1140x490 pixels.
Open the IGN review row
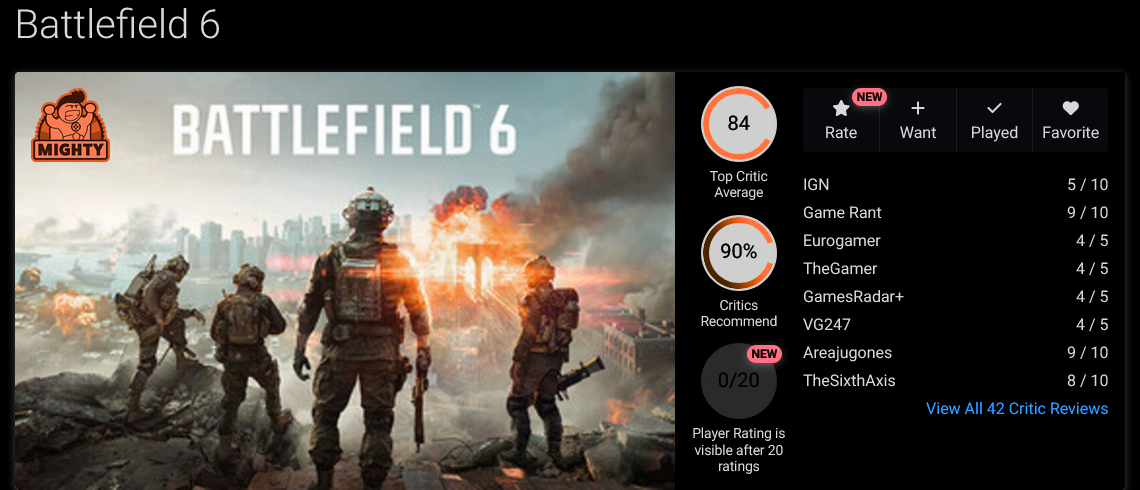click(955, 185)
